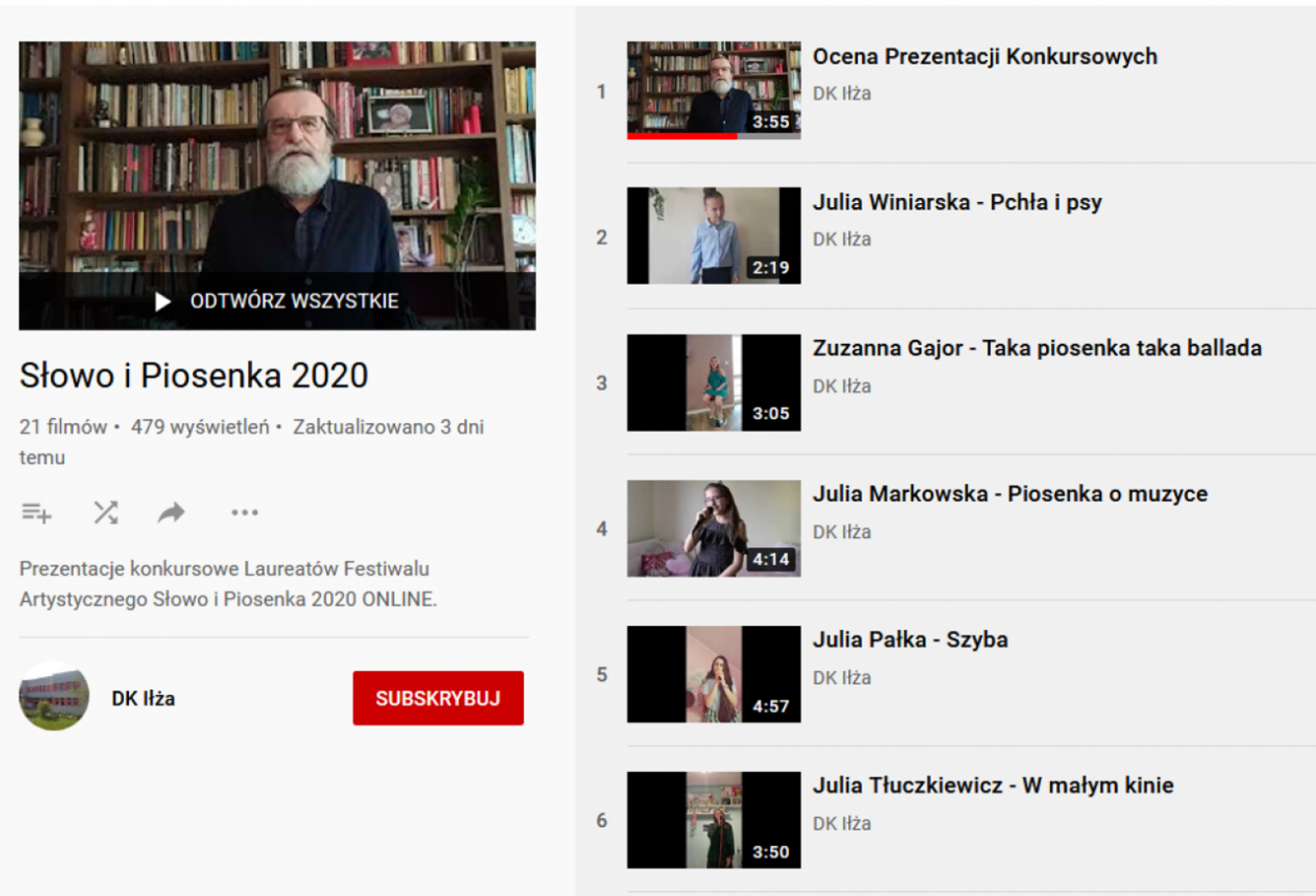This screenshot has height=896, width=1316.
Task: Shuffle the playlist with the shuffle icon
Action: pyautogui.click(x=106, y=513)
